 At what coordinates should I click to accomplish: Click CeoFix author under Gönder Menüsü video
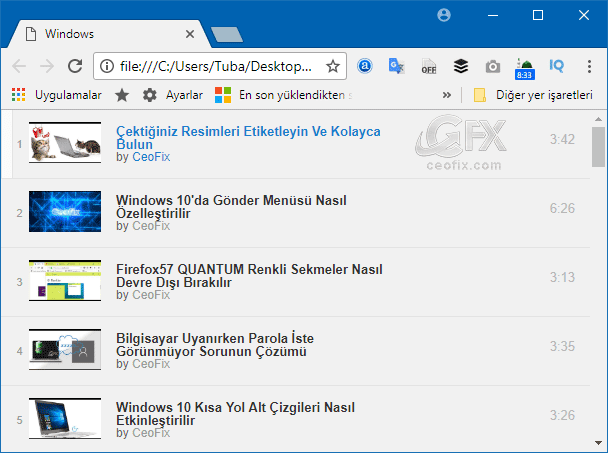click(151, 226)
